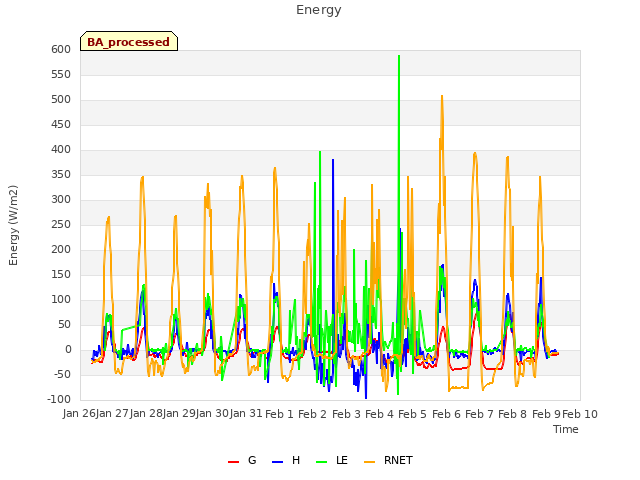Screen dimensions: 640x480
Task: Select the H legend label
Action: (x=296, y=460)
